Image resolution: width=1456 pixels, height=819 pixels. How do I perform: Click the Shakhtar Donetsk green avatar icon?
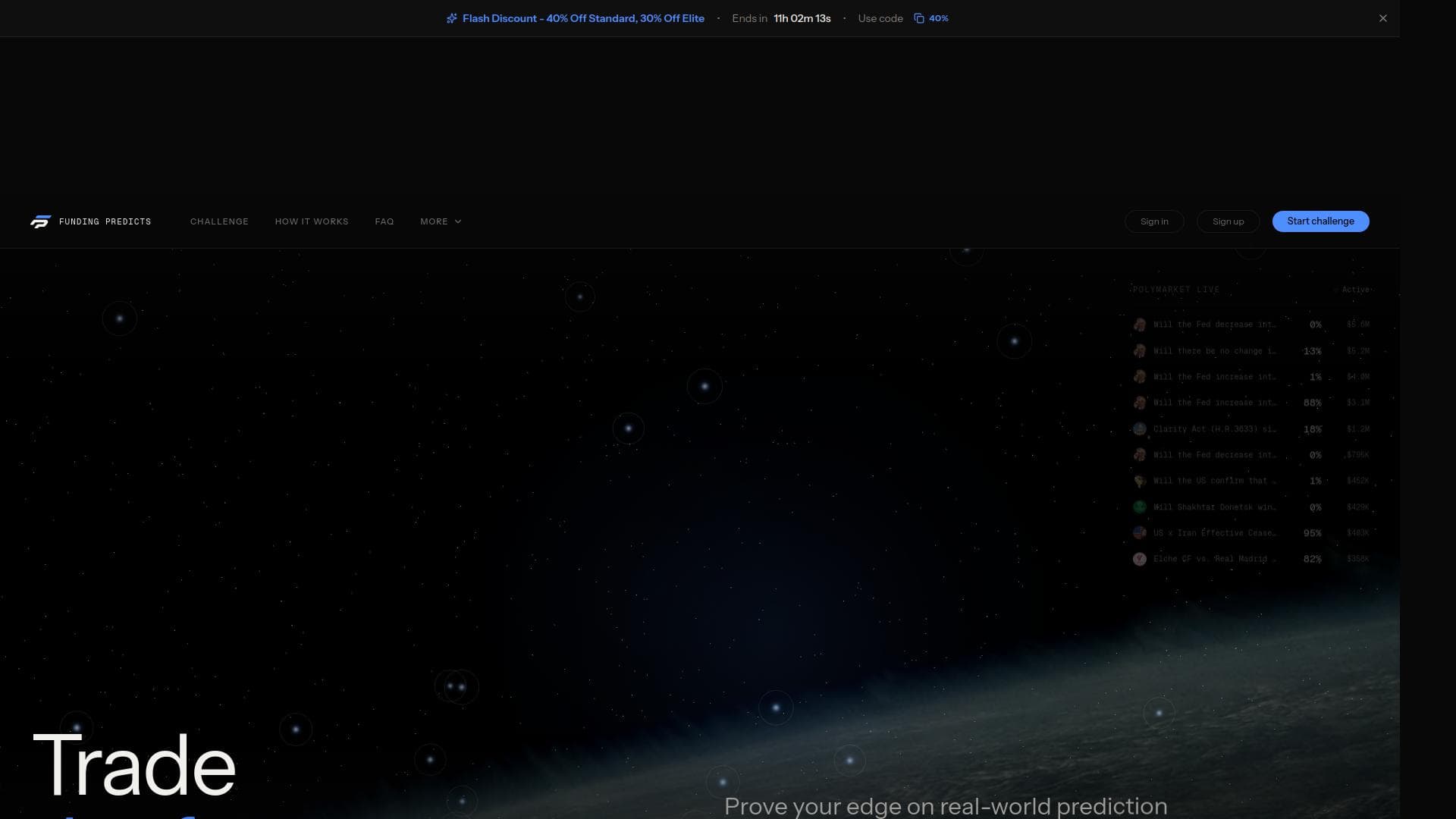(x=1139, y=507)
